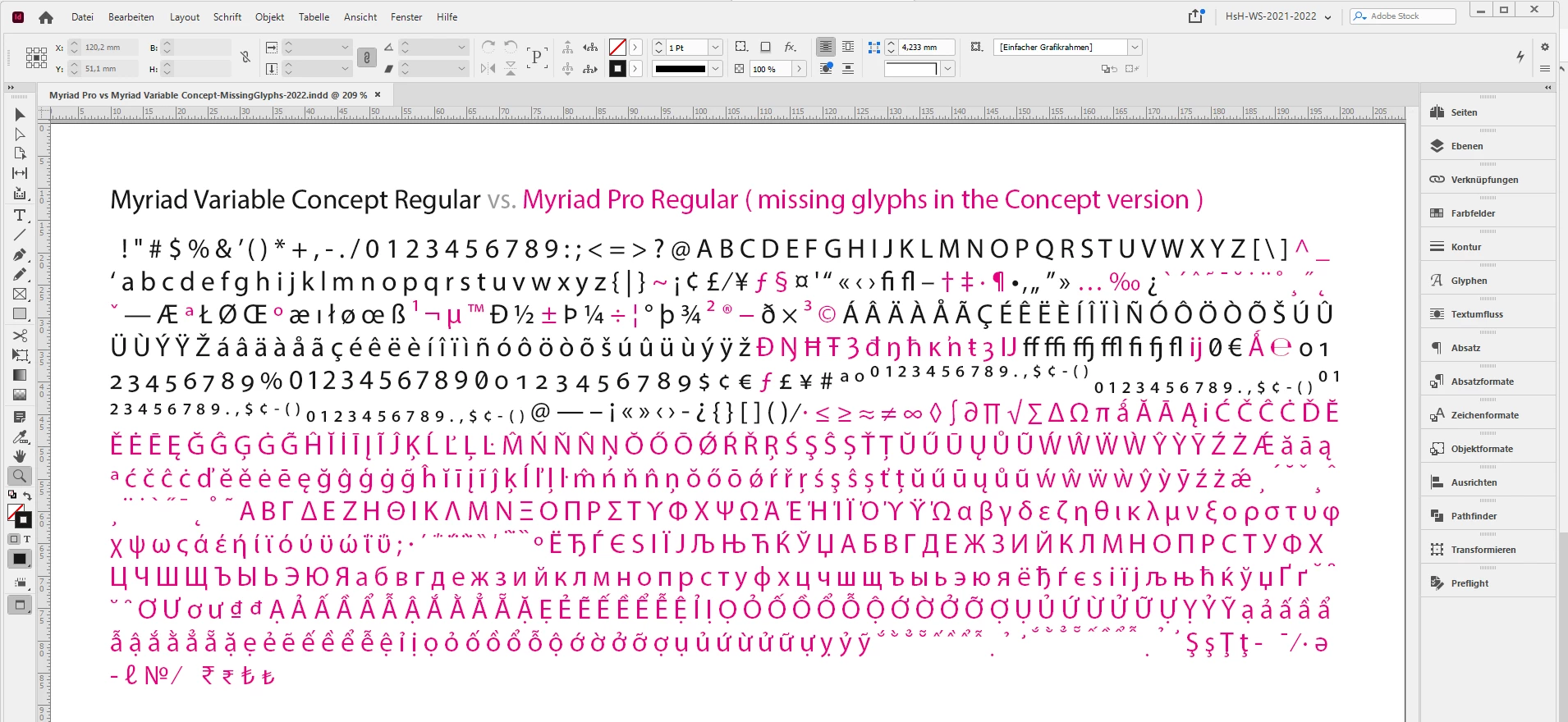This screenshot has width=1568, height=722.
Task: Select the Pencil tool
Action: click(20, 274)
